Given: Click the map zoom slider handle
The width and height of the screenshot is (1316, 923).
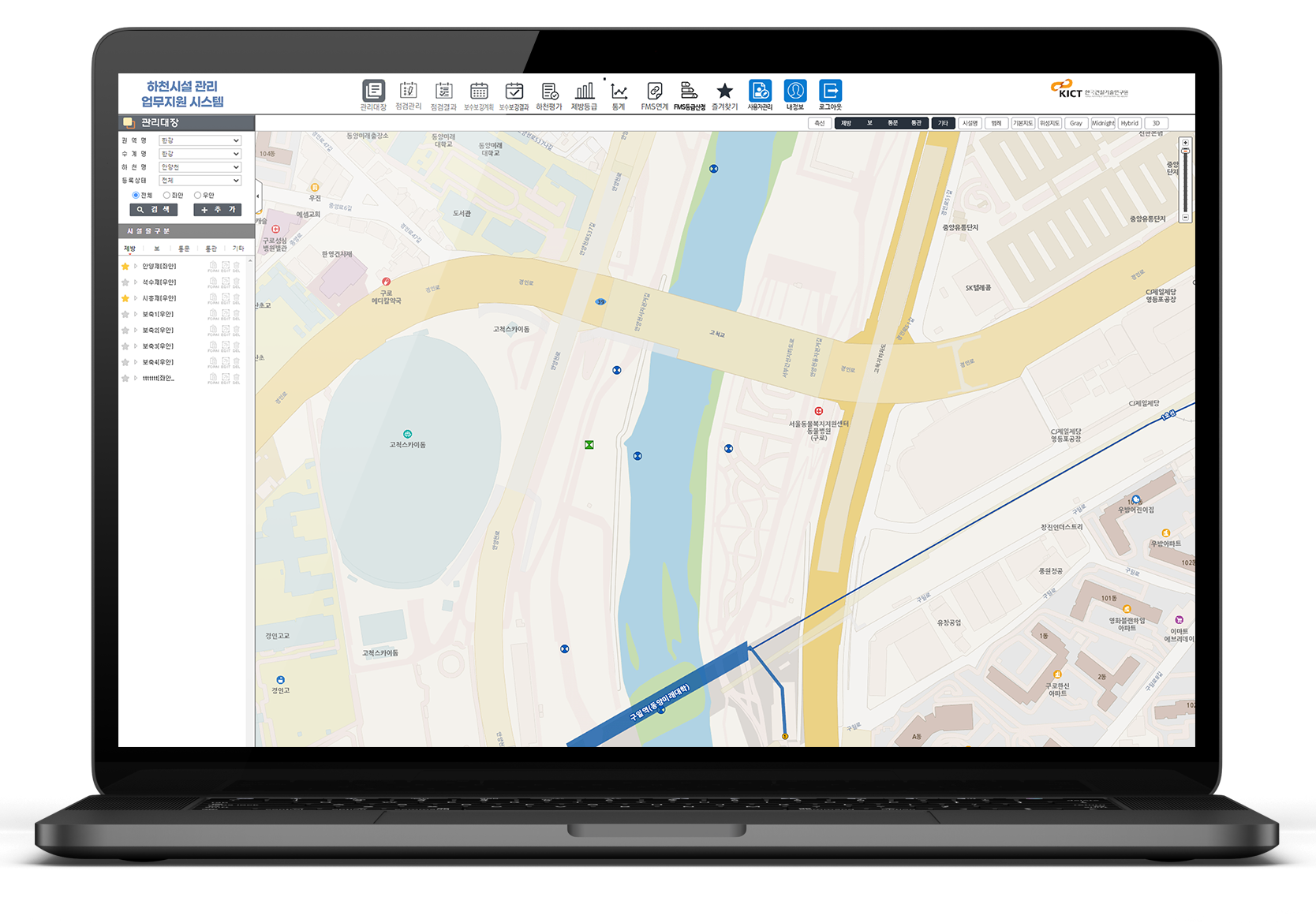Looking at the screenshot, I should click(x=1185, y=151).
